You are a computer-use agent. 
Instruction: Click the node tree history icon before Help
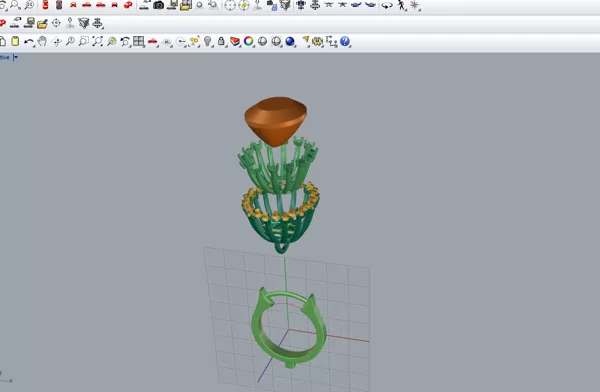pyautogui.click(x=331, y=42)
